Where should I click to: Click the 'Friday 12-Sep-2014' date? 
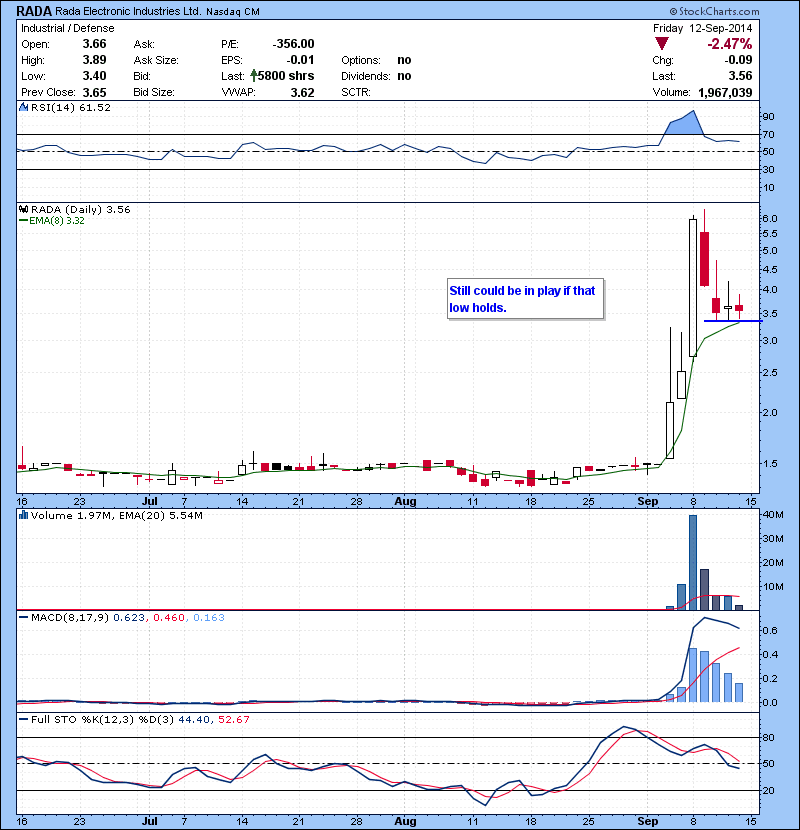click(702, 28)
